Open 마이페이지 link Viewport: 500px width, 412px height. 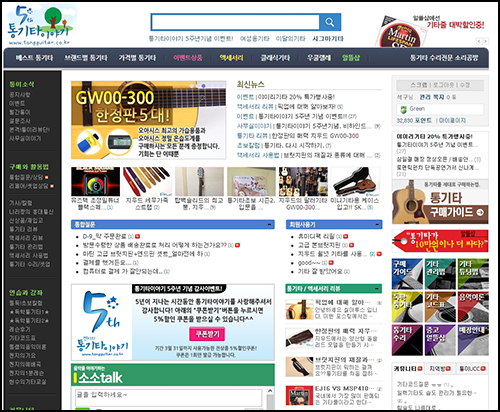(x=452, y=120)
